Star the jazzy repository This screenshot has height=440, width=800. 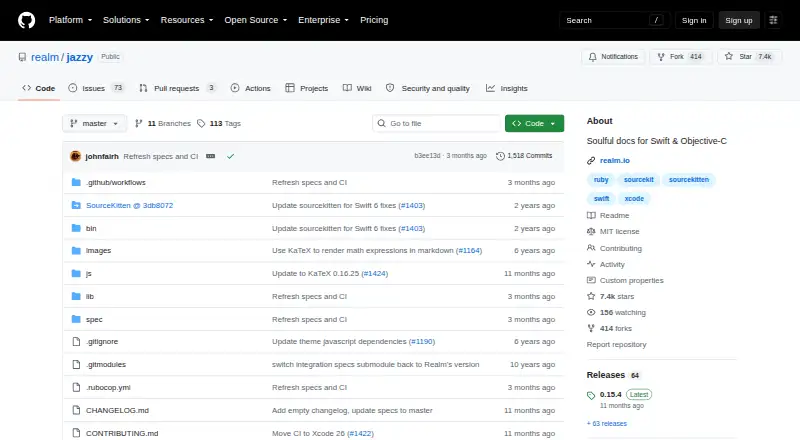748,57
